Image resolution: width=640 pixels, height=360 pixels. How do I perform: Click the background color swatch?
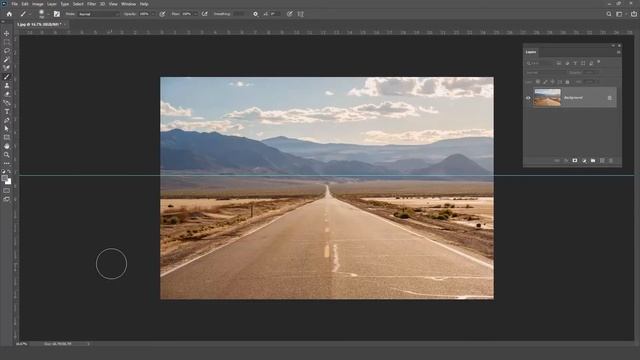coord(9,182)
